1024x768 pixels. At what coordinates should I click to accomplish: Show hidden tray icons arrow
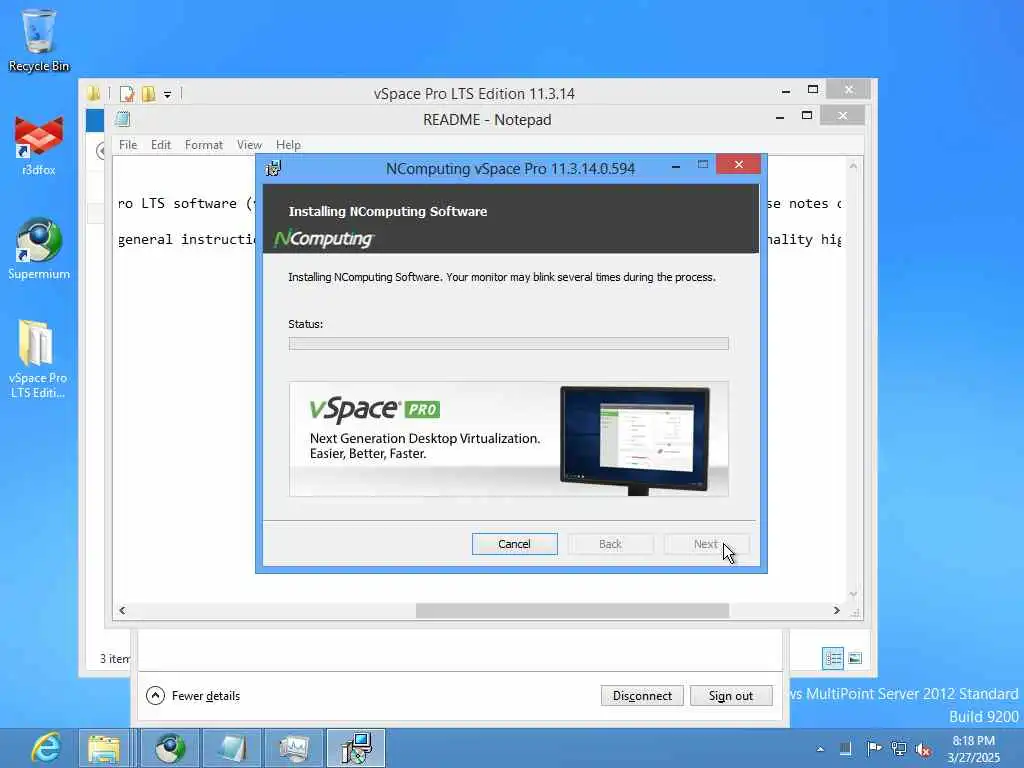pos(820,749)
